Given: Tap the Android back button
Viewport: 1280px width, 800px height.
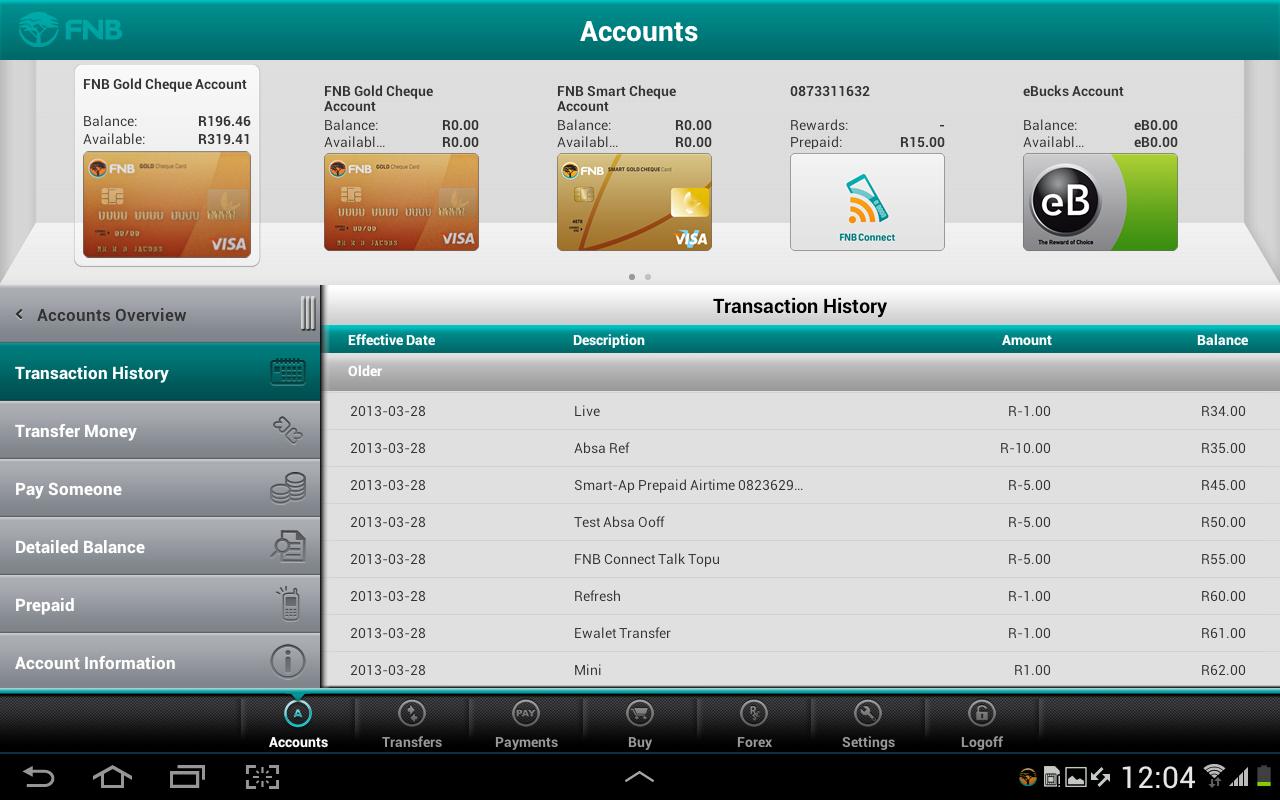Looking at the screenshot, I should click(38, 777).
